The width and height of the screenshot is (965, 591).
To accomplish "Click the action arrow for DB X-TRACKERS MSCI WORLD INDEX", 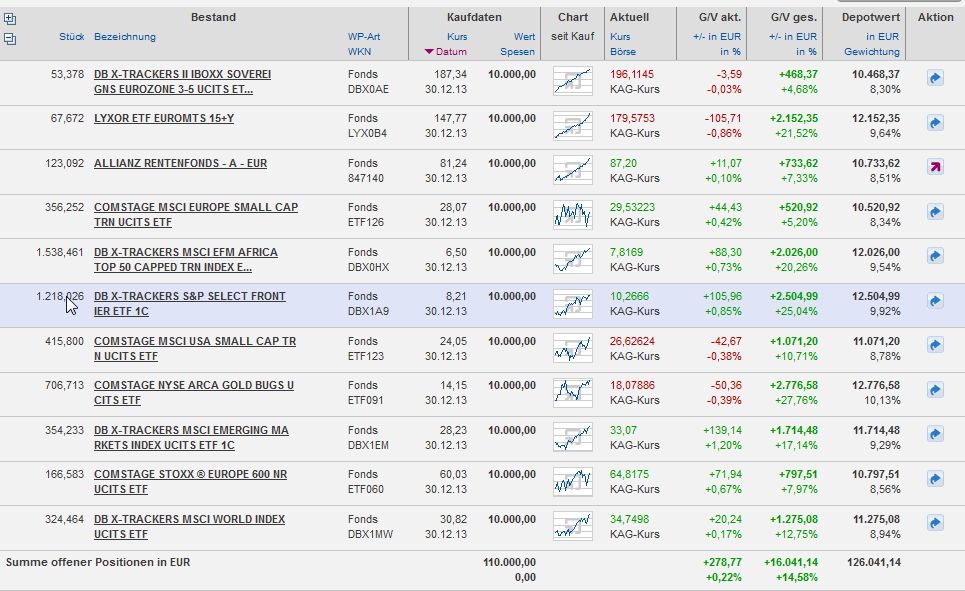I will [935, 523].
